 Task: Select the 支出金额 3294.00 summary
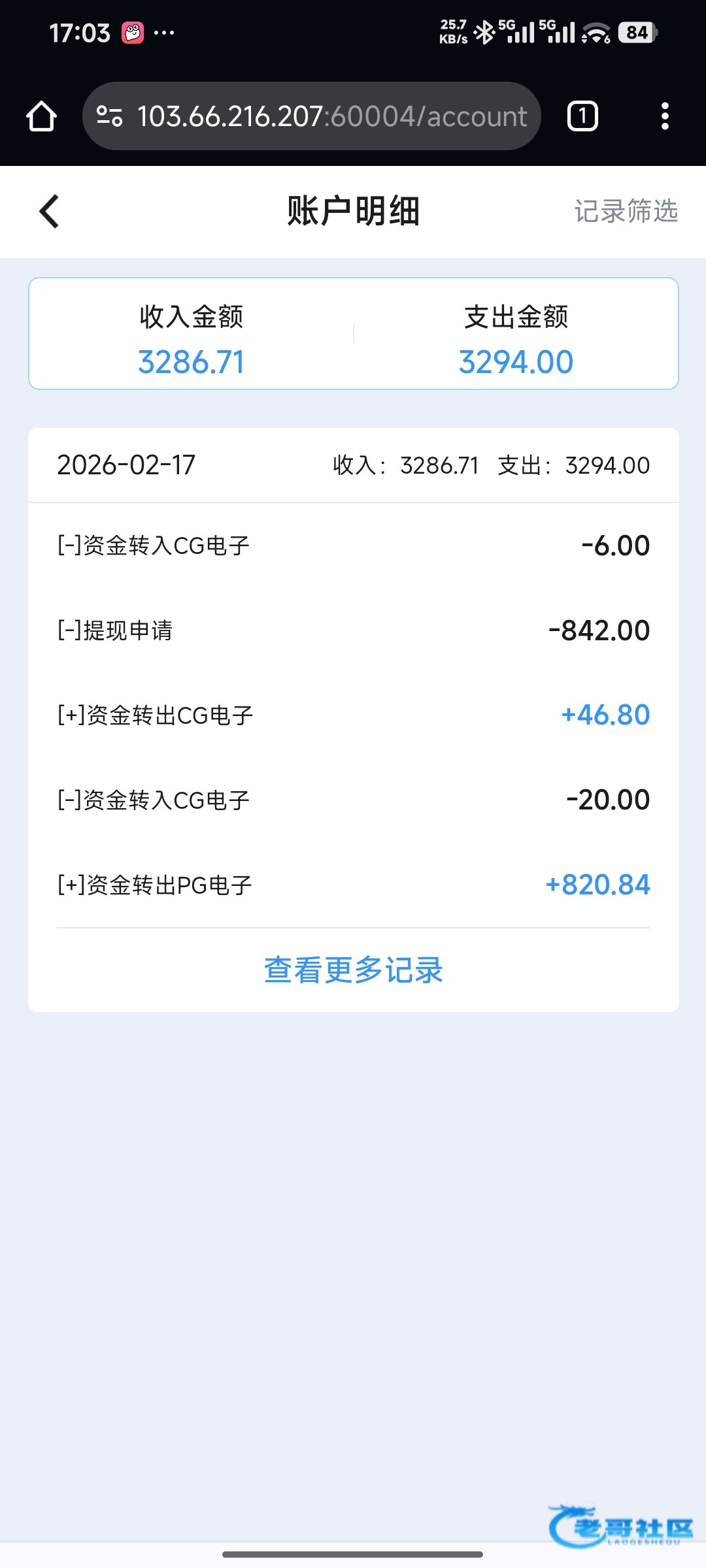click(x=516, y=340)
